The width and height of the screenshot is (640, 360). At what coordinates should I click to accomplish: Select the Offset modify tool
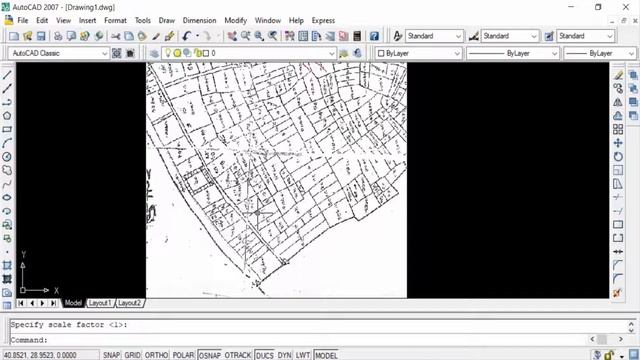click(x=618, y=116)
